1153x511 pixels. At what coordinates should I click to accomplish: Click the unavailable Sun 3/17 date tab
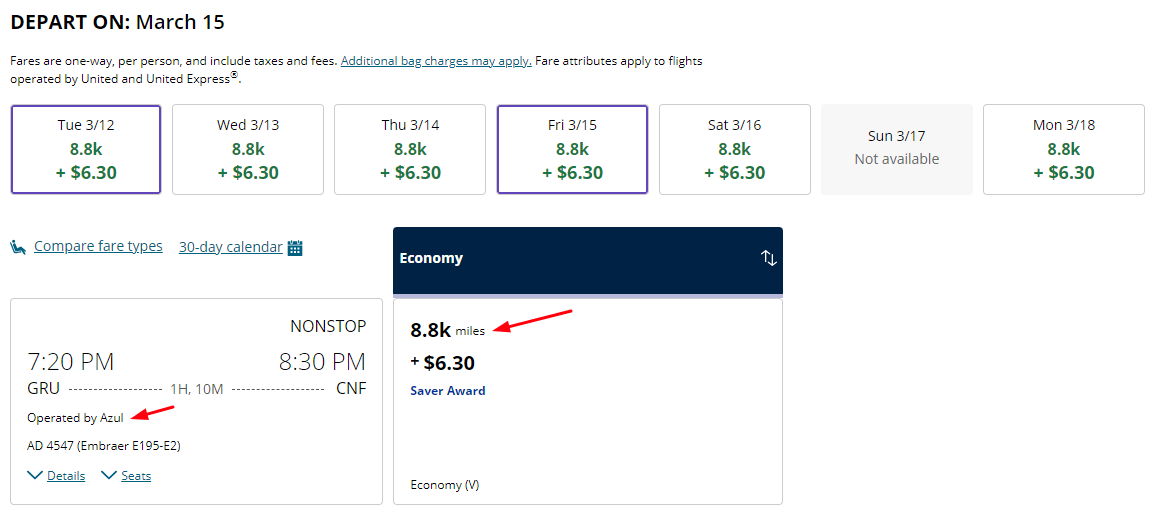896,149
